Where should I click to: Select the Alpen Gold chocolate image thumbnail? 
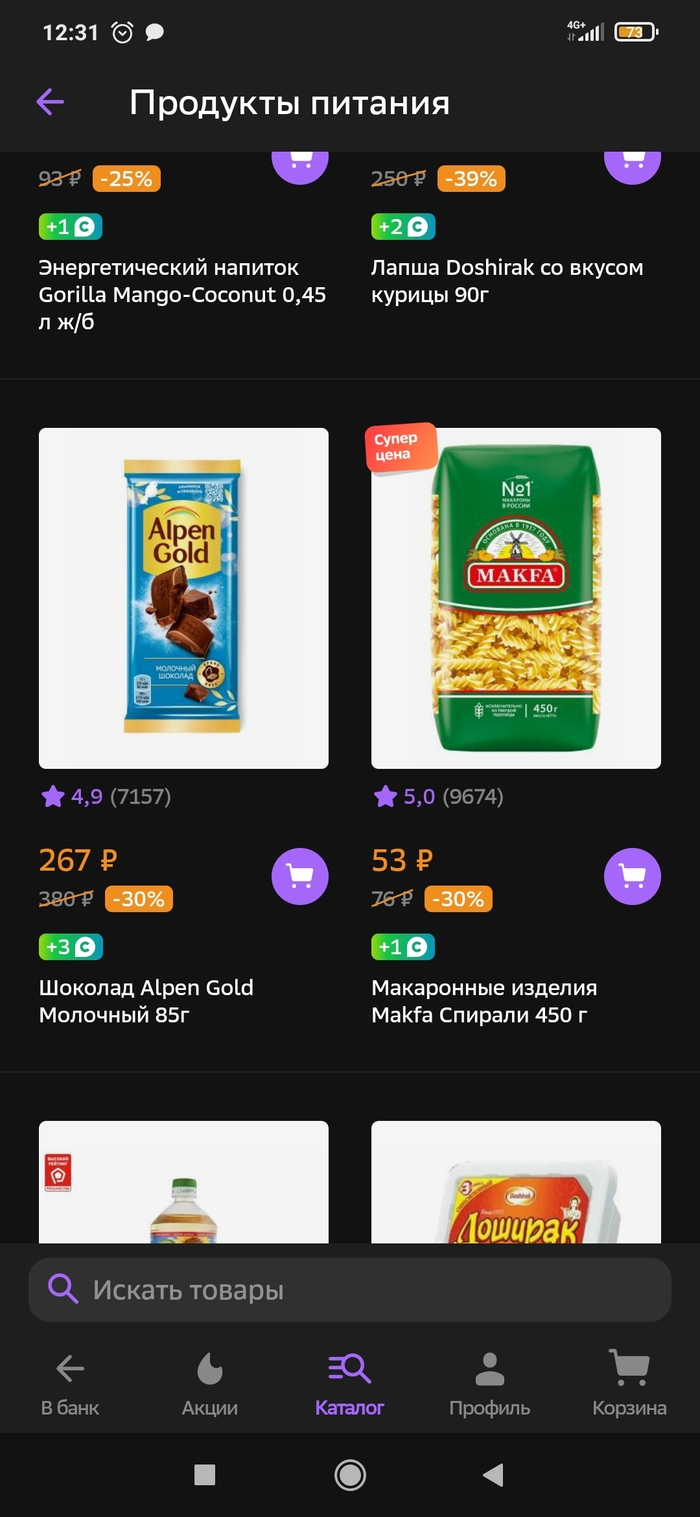coord(183,597)
